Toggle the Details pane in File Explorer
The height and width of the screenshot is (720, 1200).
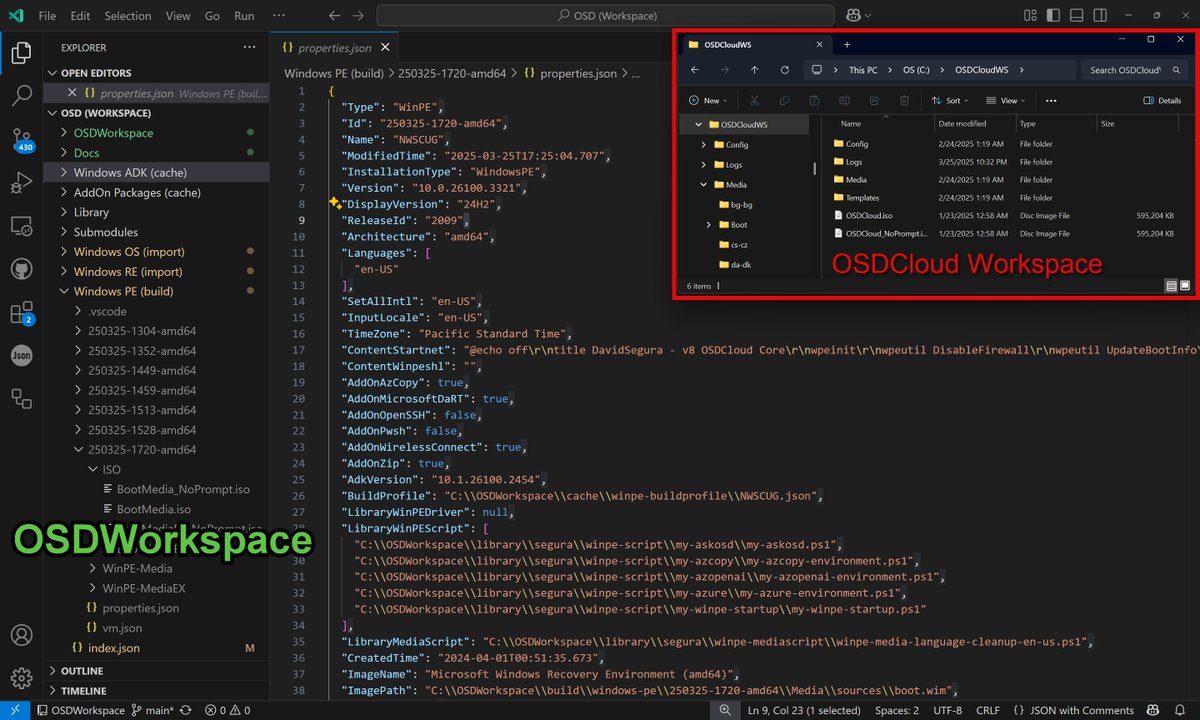pos(1162,100)
